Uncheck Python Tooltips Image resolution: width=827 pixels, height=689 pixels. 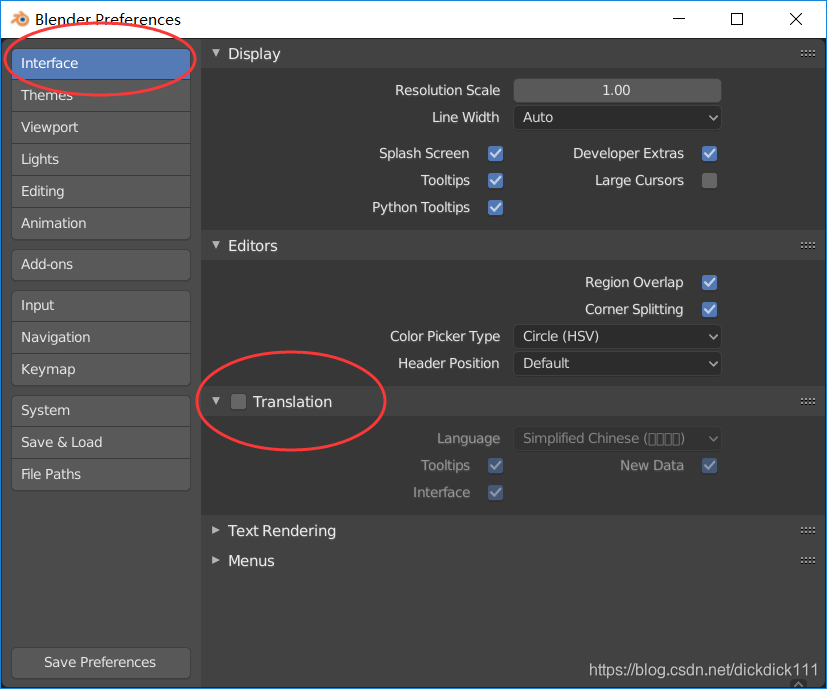(x=495, y=207)
